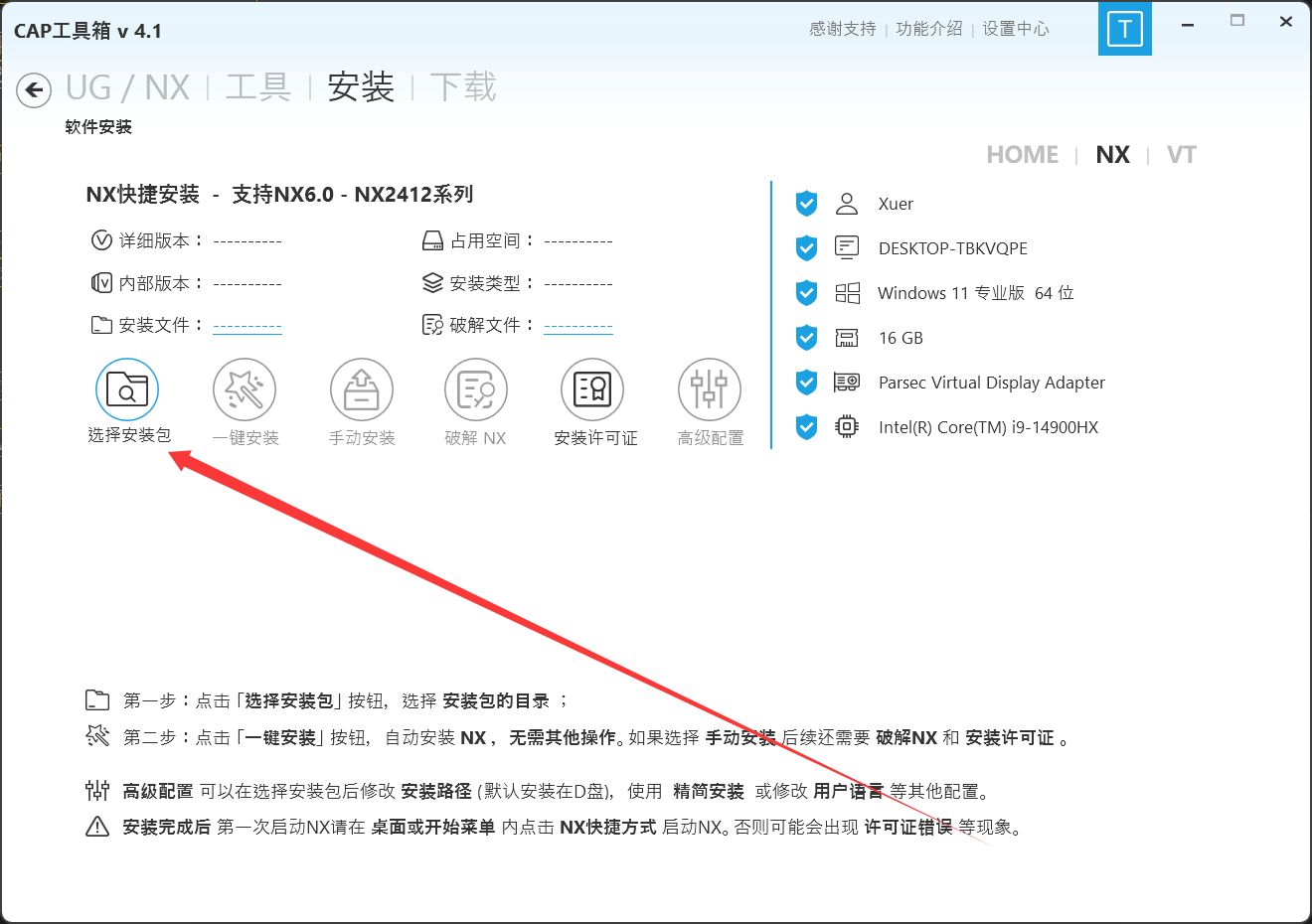Click the 手动安装 icon
Image resolution: width=1312 pixels, height=924 pixels.
click(362, 389)
